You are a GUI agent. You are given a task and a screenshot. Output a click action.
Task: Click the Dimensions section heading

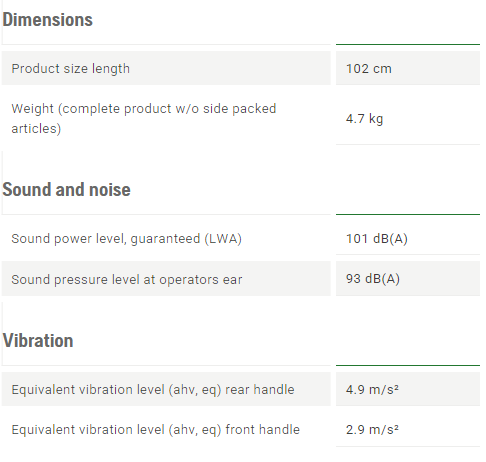(x=47, y=20)
